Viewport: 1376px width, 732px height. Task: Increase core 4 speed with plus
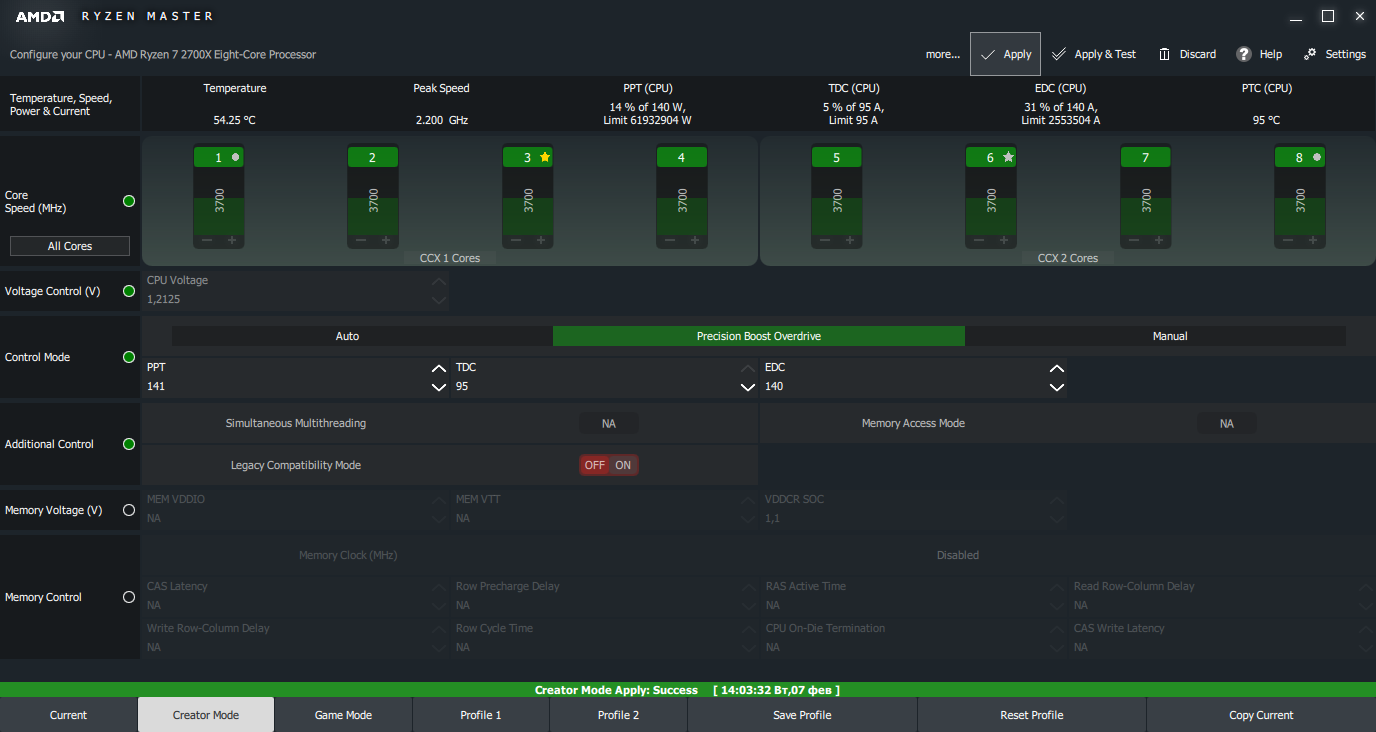click(695, 240)
